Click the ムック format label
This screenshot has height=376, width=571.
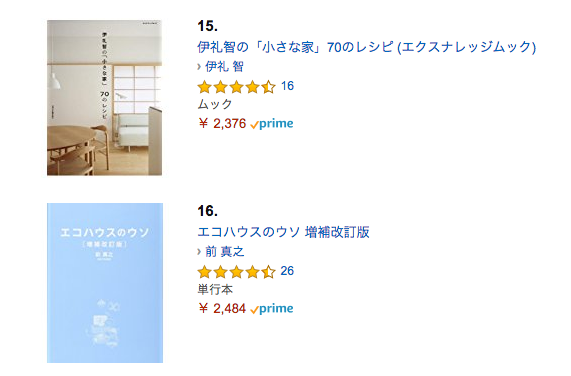pos(214,104)
